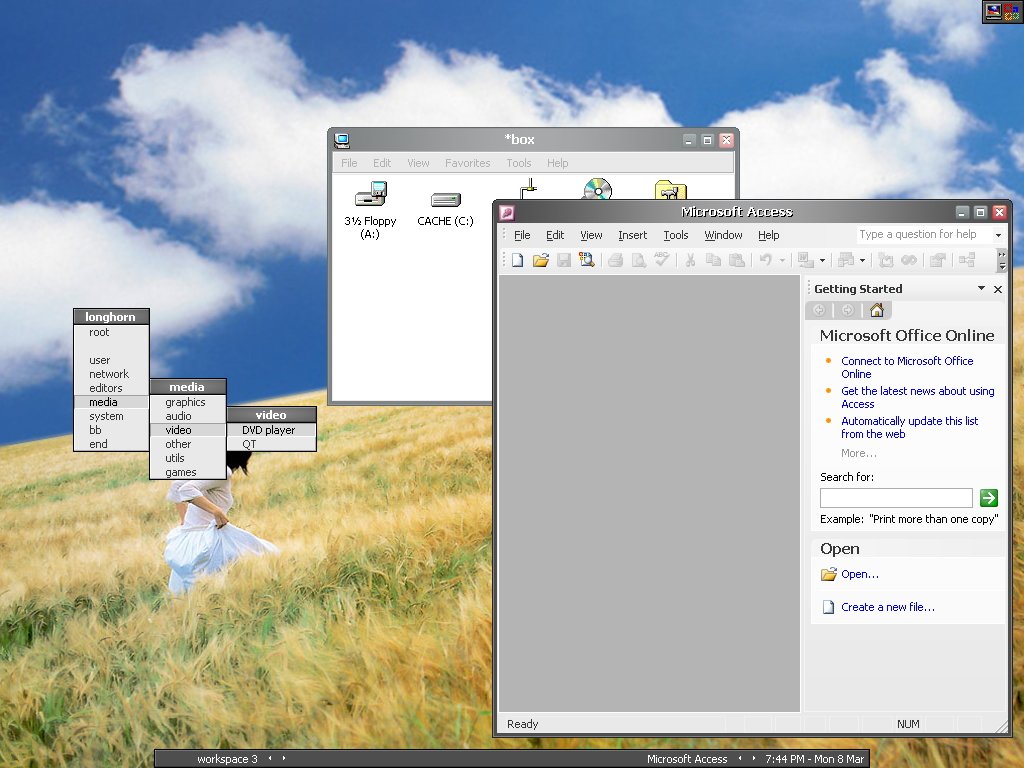Cycle to previous window in taskbar
The height and width of the screenshot is (768, 1024).
pyautogui.click(x=740, y=758)
